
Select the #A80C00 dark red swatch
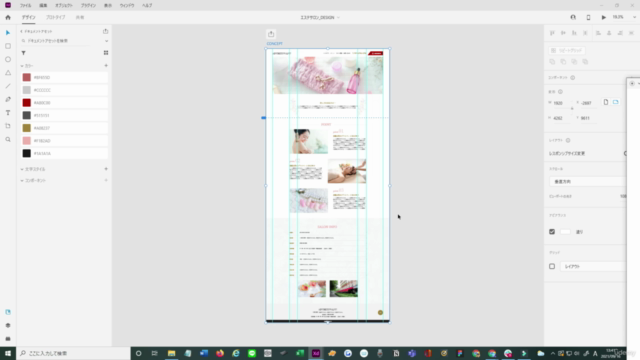27,103
